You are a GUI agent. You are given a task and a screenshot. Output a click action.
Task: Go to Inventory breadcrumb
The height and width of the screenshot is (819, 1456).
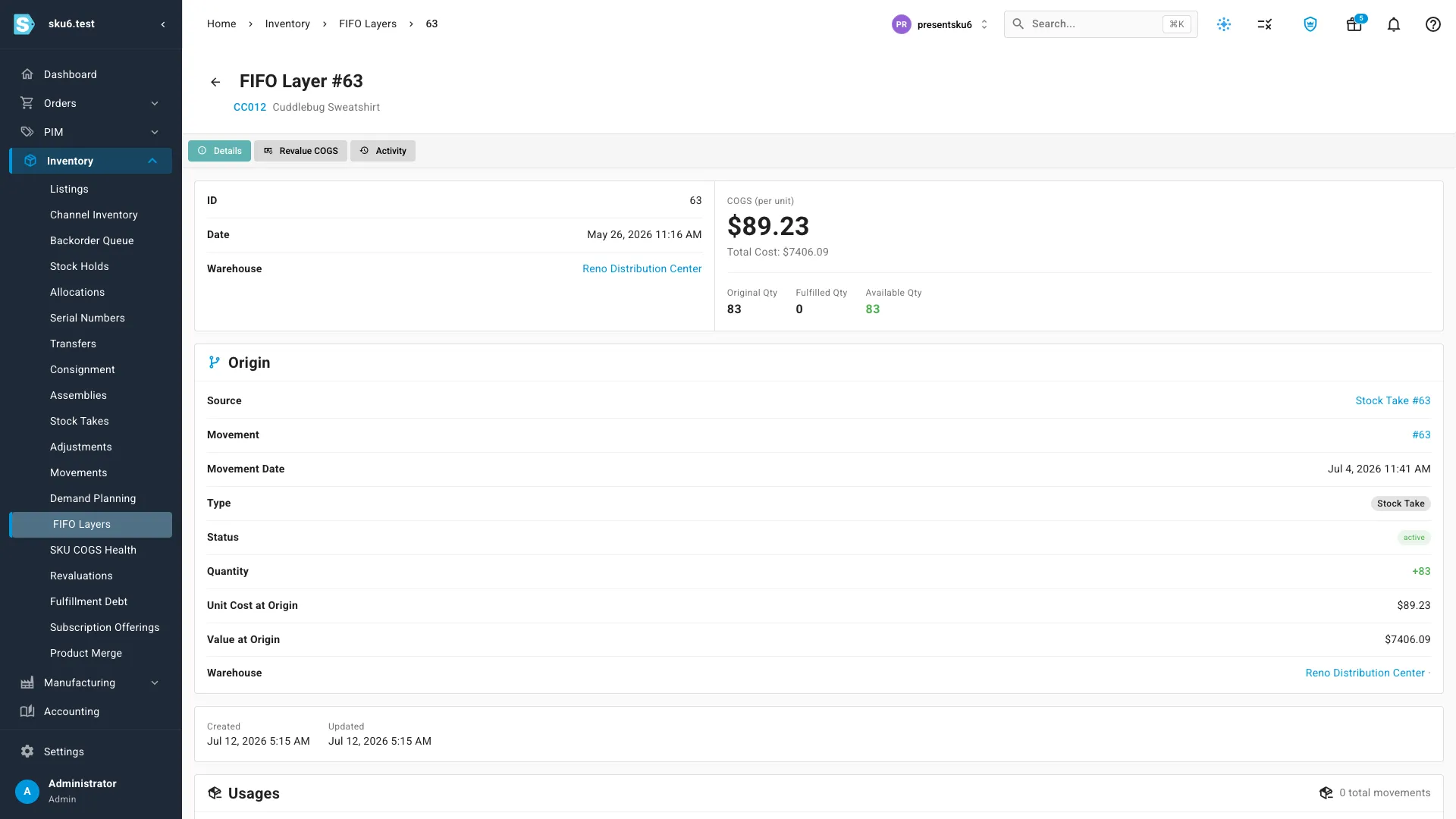click(x=287, y=24)
